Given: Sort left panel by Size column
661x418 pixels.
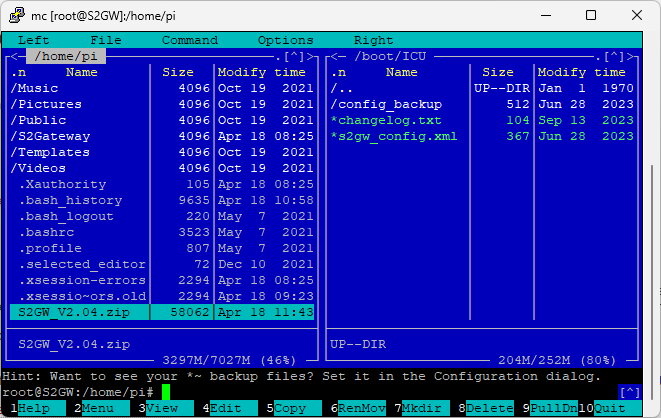Looking at the screenshot, I should click(x=178, y=72).
